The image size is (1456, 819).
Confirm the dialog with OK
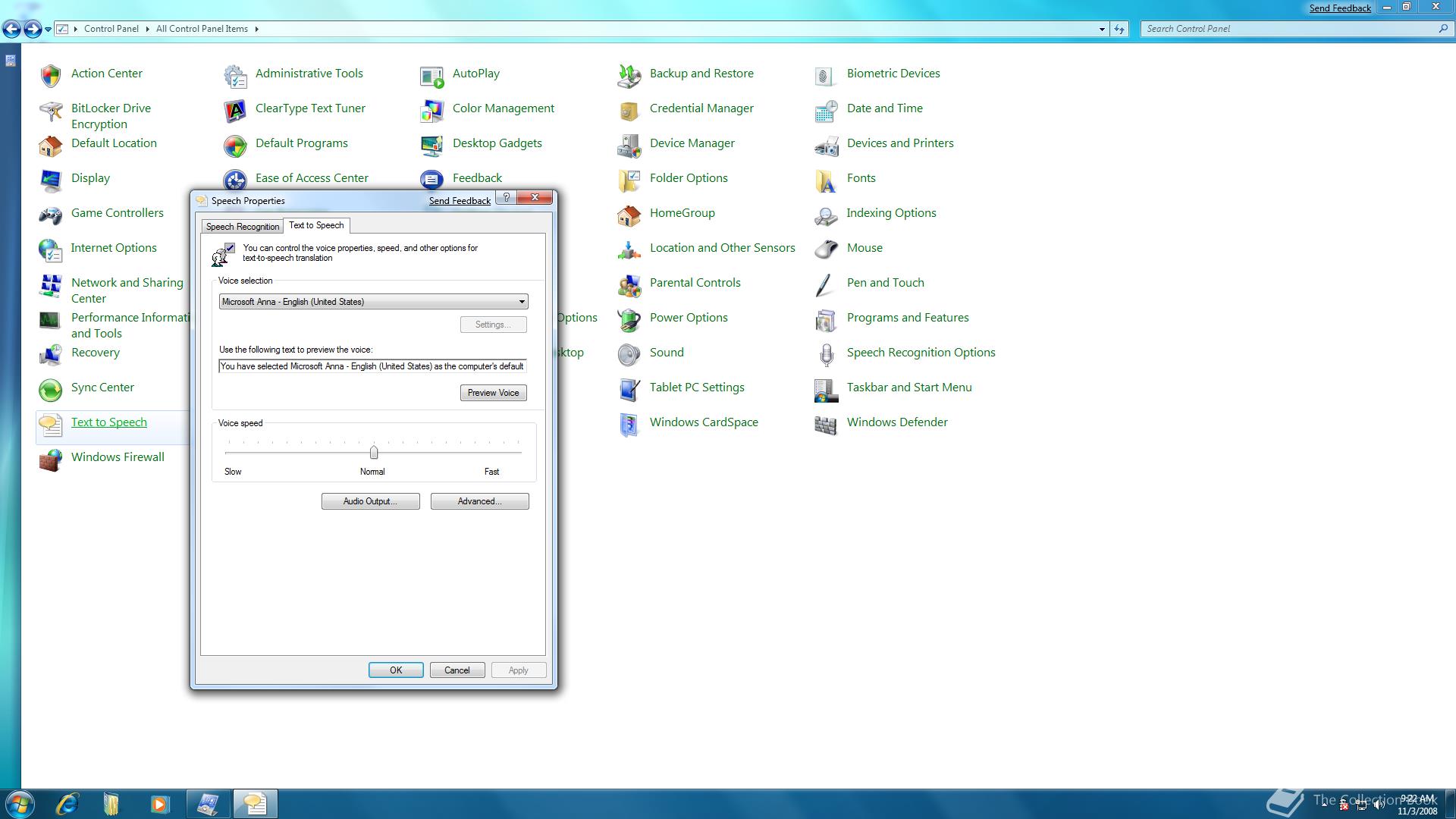click(396, 670)
